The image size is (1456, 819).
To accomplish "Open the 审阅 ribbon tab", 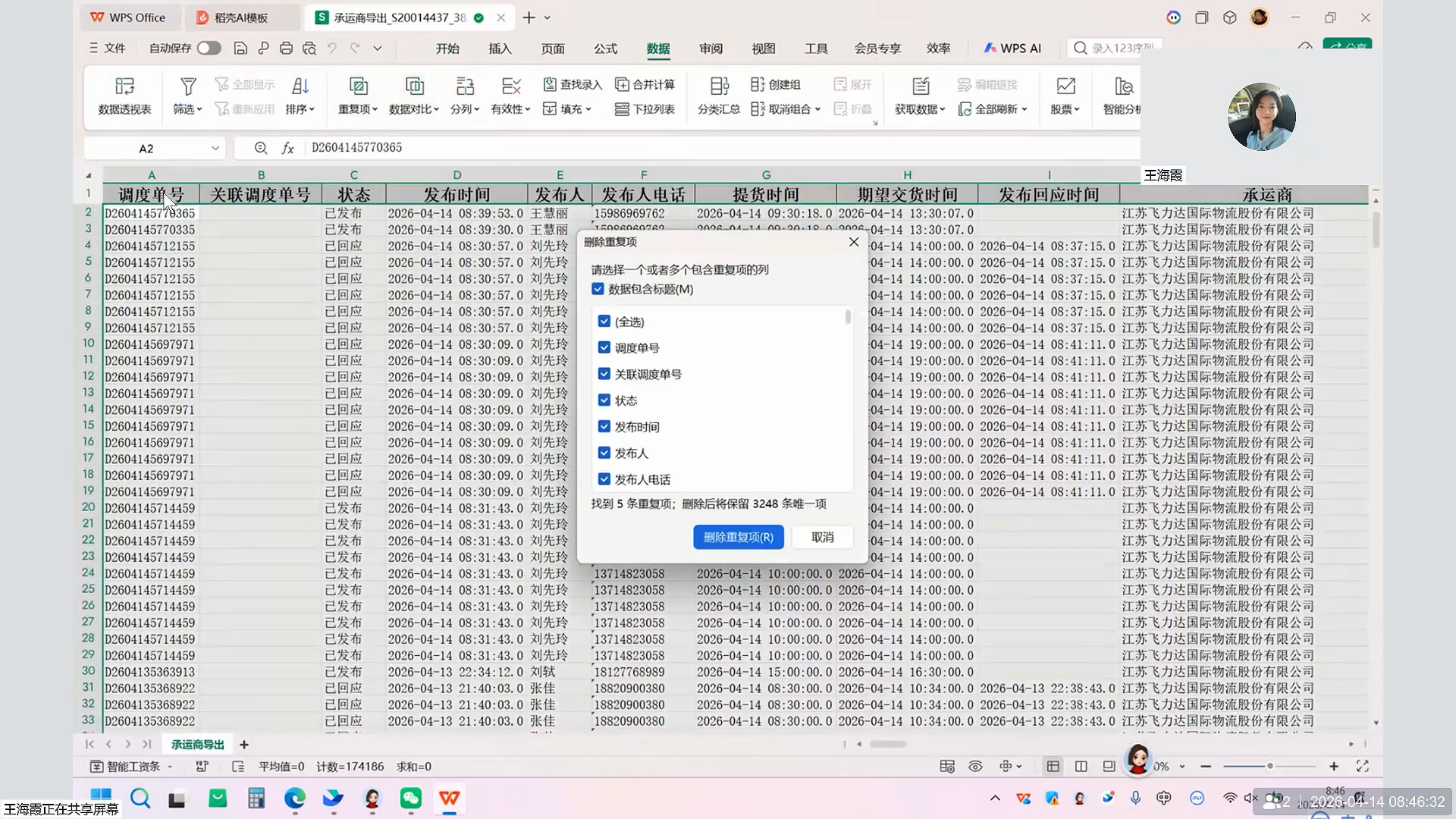I will (x=711, y=49).
